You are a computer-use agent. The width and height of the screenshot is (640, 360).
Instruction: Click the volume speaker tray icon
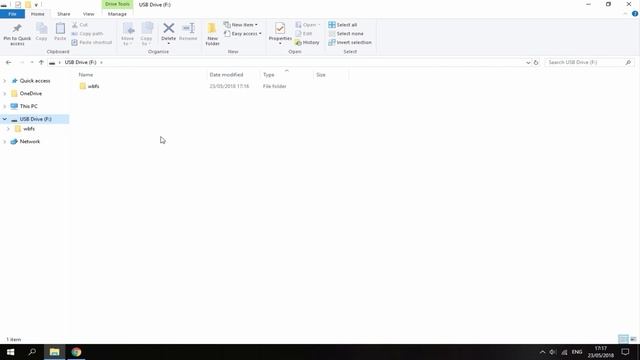[x=553, y=352]
